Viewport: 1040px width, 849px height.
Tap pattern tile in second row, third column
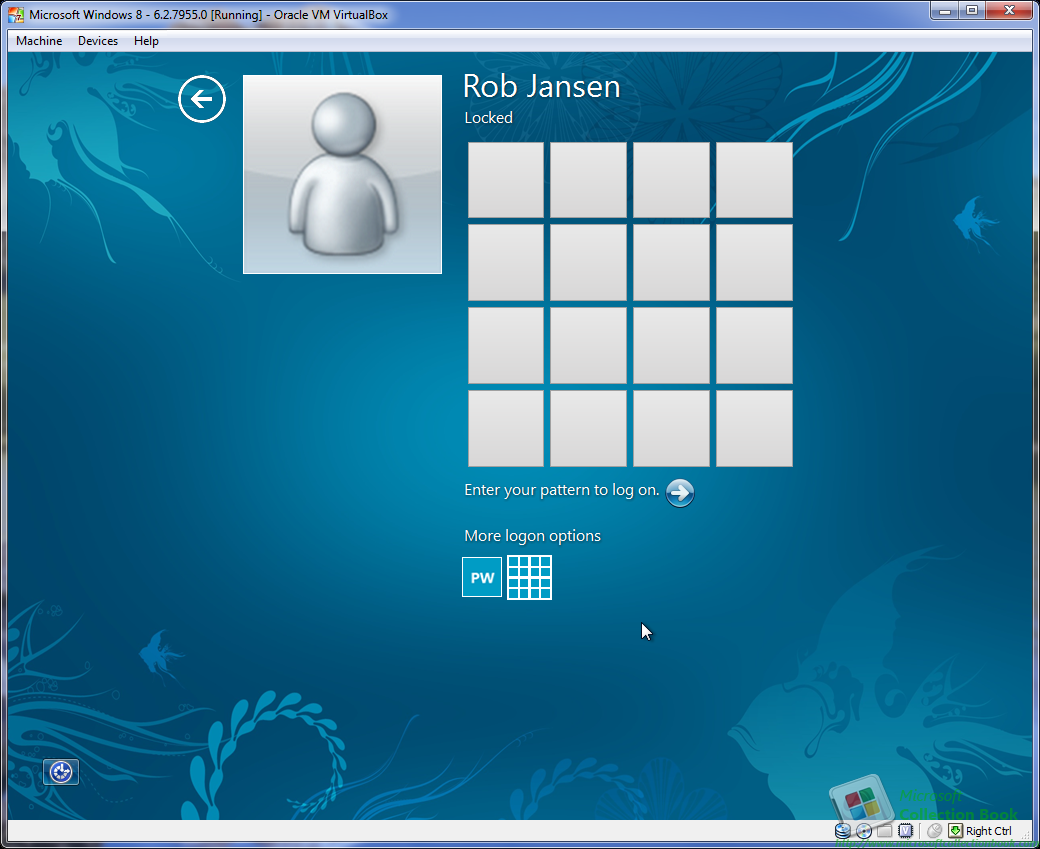point(671,263)
